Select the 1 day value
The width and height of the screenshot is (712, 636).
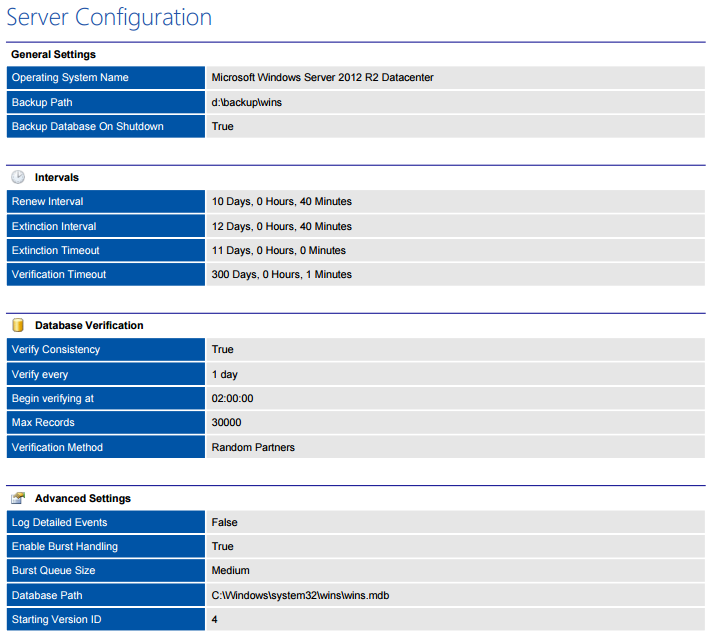pos(225,375)
